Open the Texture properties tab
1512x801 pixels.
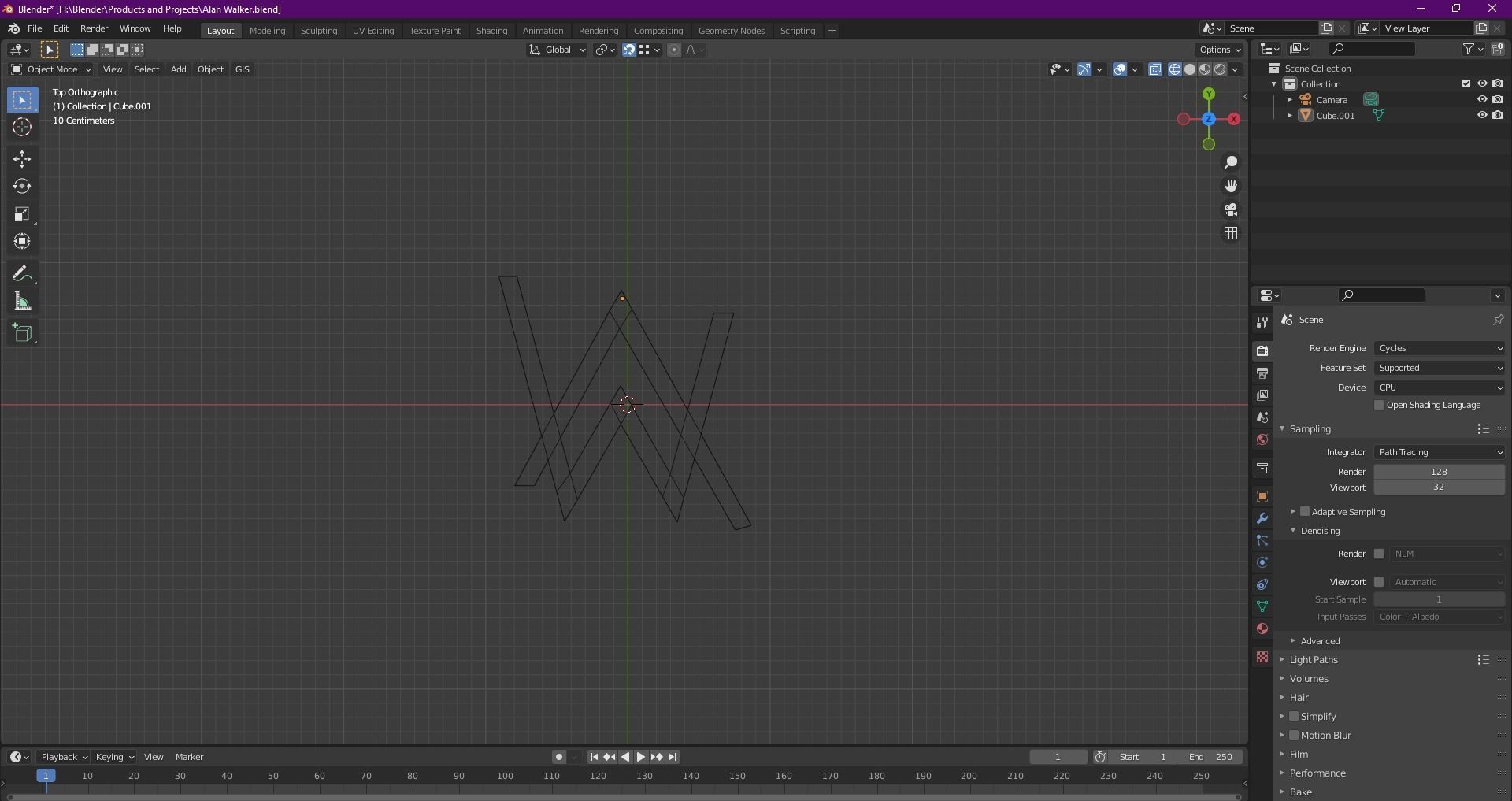1262,657
